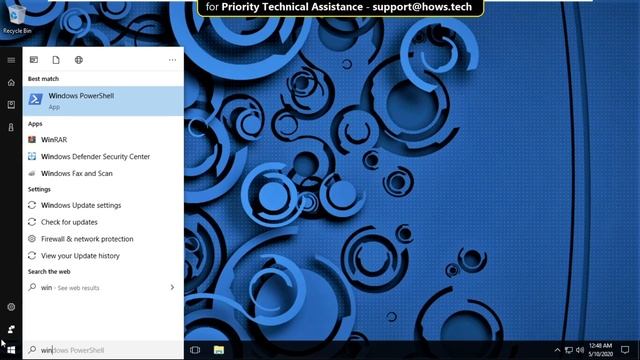Click the Best match section header
640x360 pixels.
(43, 79)
